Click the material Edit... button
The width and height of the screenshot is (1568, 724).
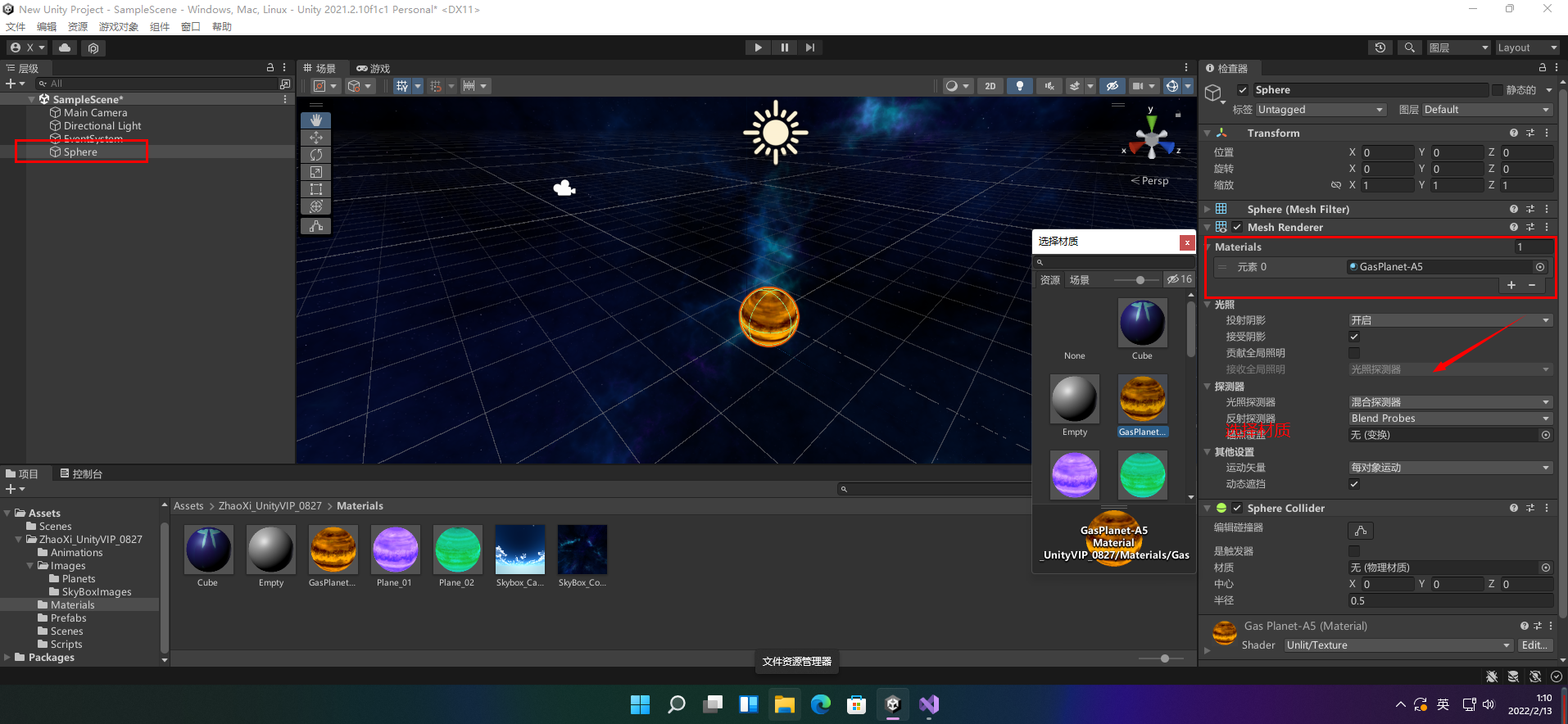tap(1535, 645)
